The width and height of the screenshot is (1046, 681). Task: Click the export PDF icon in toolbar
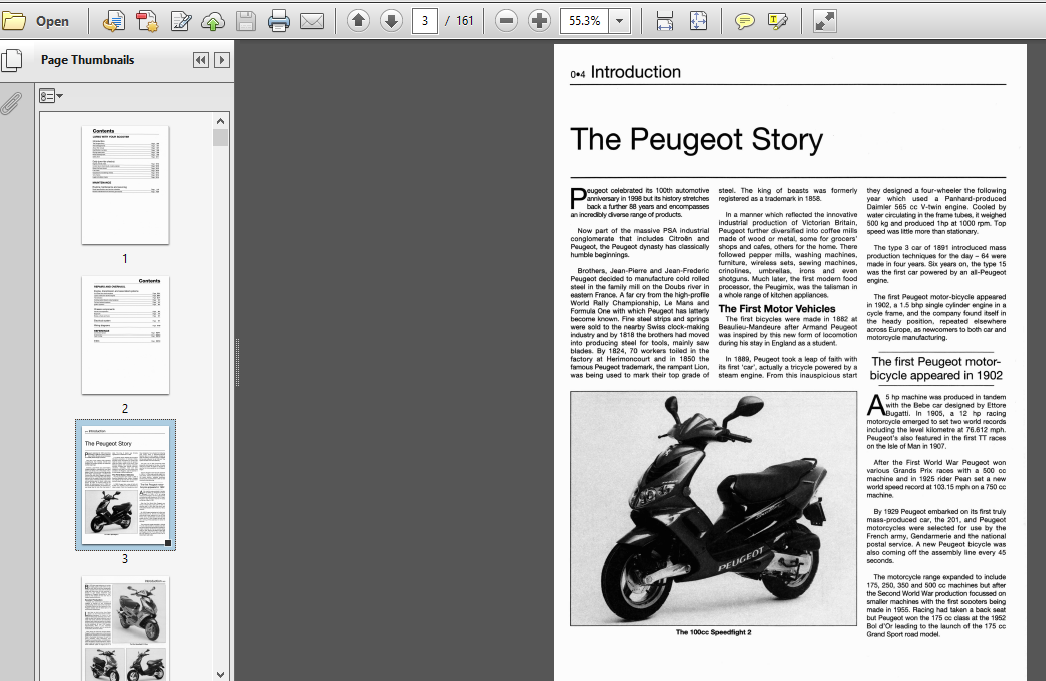click(x=113, y=21)
